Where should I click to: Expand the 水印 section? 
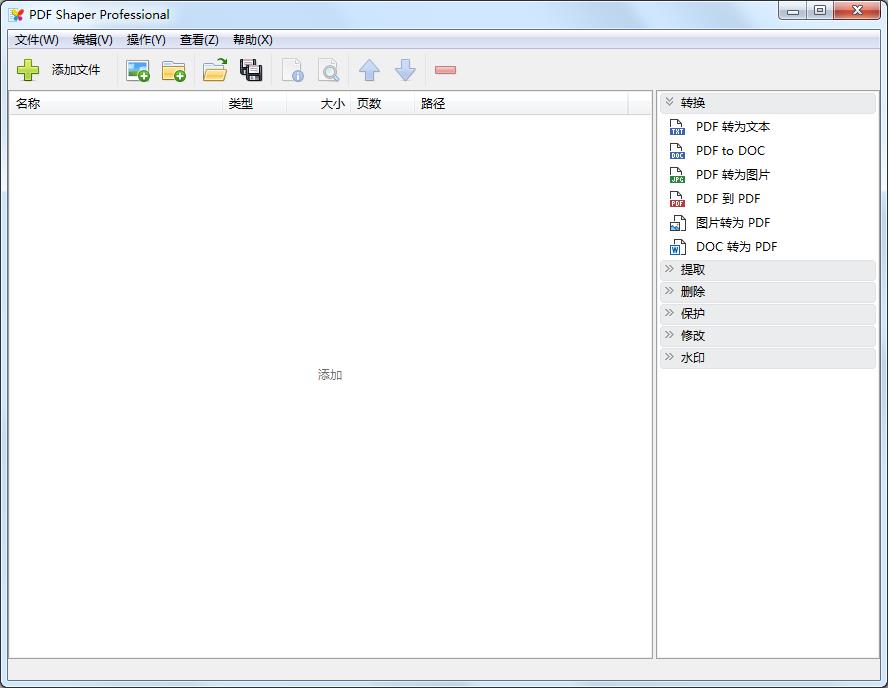click(x=768, y=358)
